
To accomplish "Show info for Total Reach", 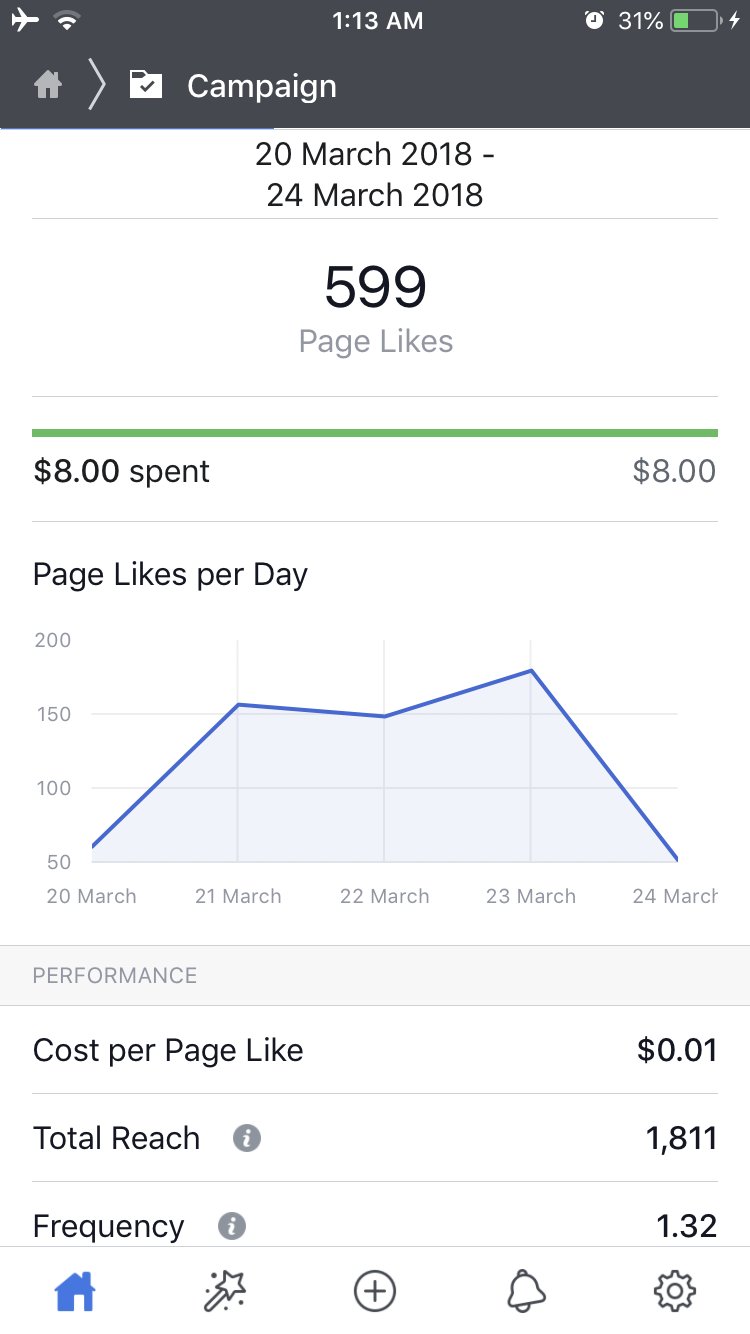I will 247,1138.
